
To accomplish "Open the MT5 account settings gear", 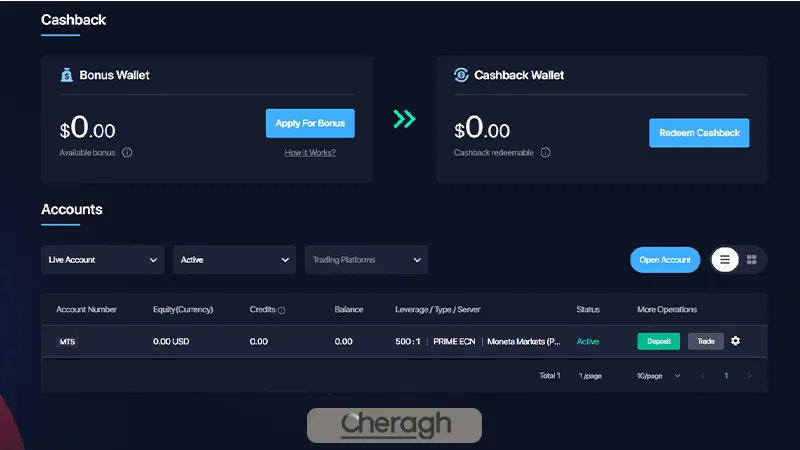I will click(735, 341).
